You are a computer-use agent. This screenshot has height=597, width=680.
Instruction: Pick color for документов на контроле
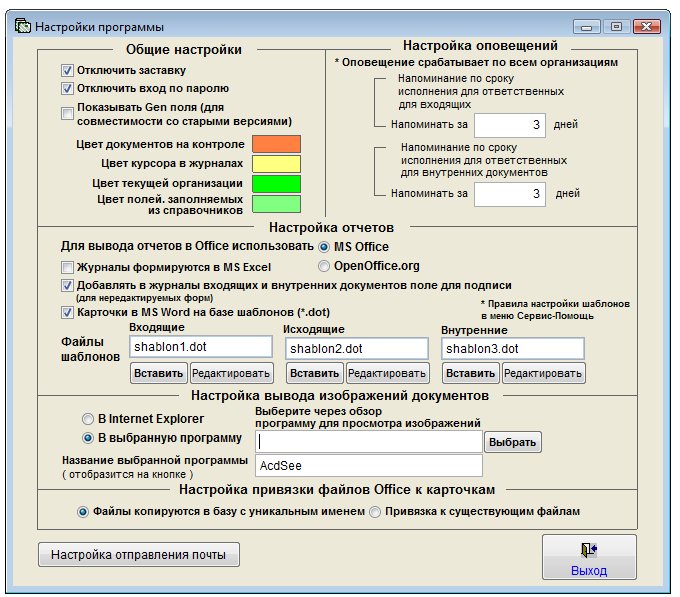click(277, 144)
